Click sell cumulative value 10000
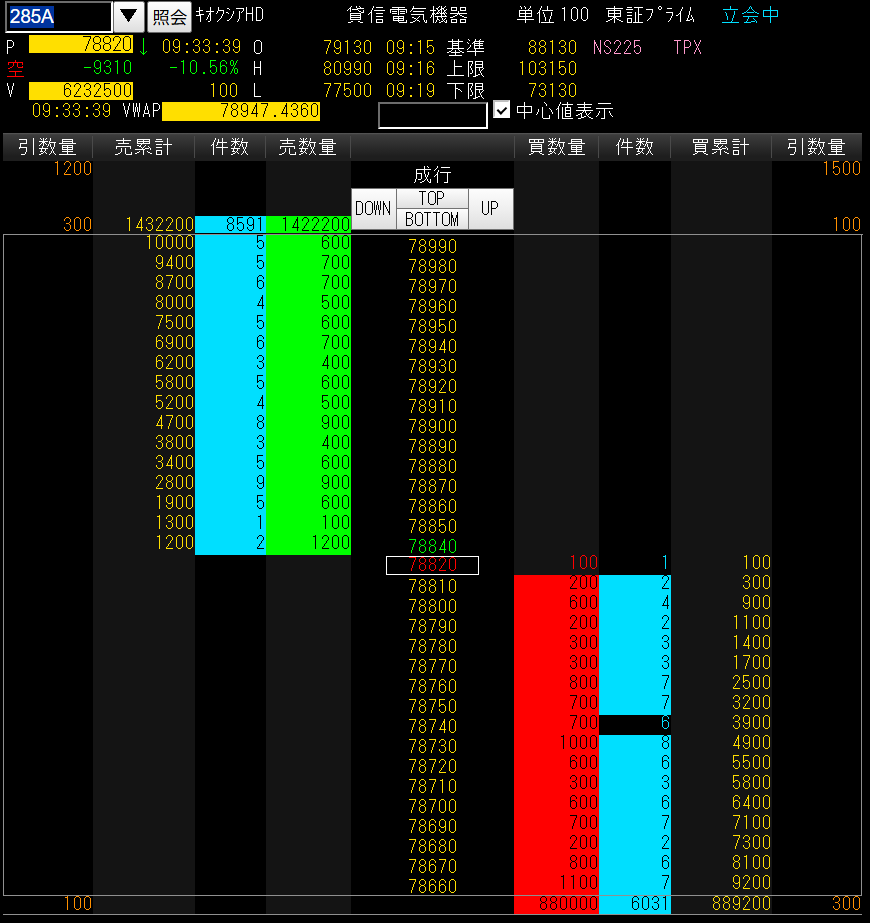 (170, 243)
